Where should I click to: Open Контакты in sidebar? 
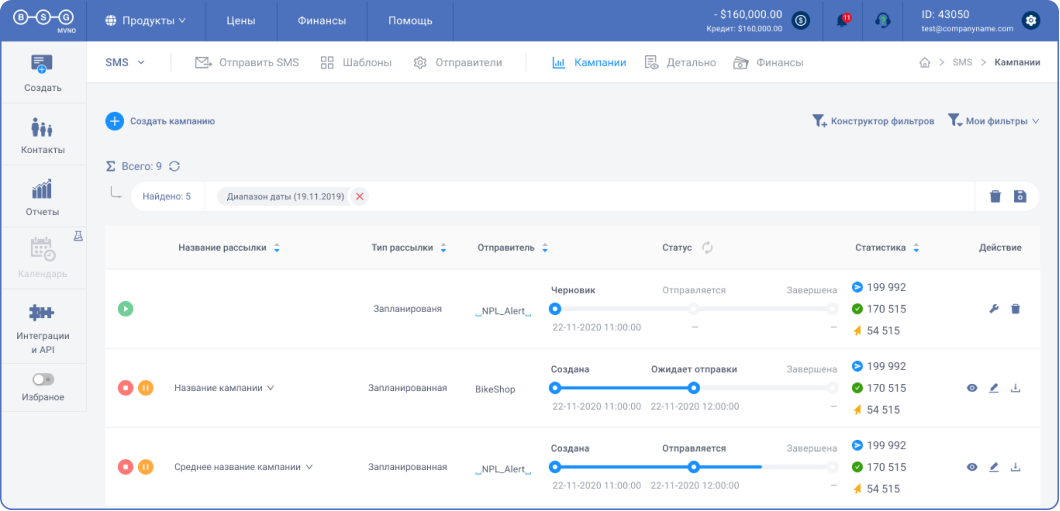point(43,135)
